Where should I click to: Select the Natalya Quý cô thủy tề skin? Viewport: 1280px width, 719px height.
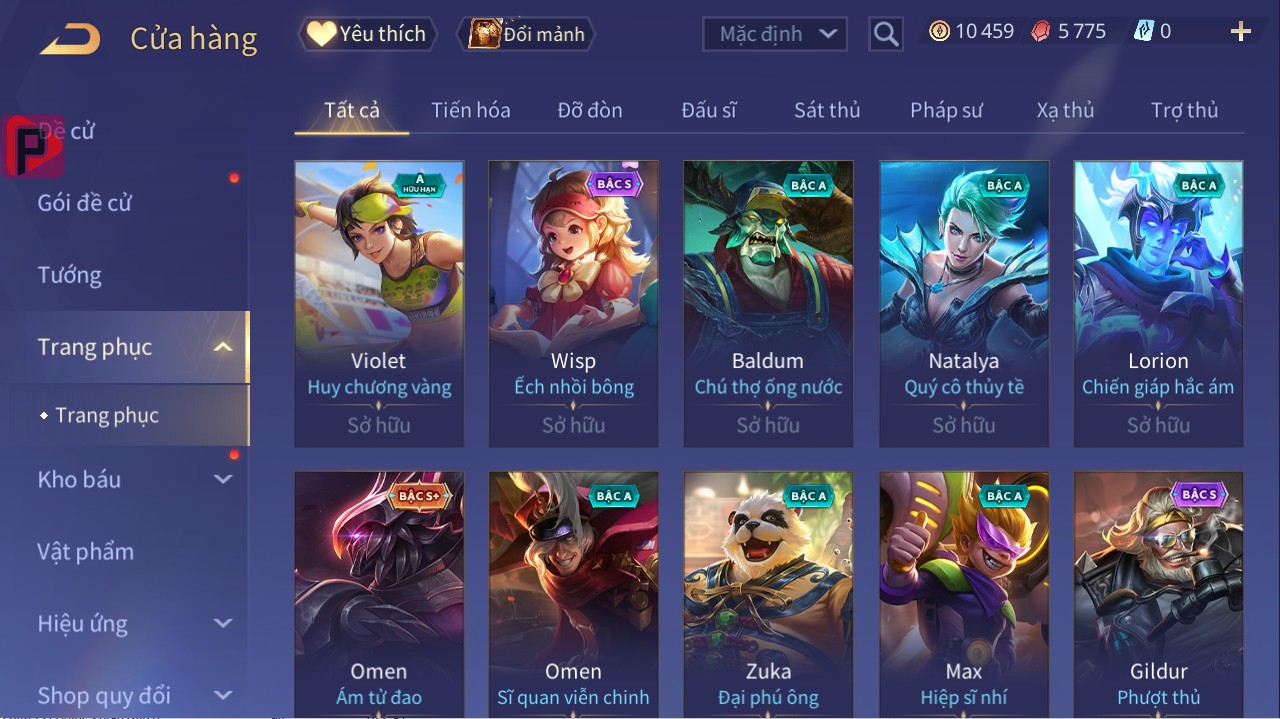click(964, 304)
